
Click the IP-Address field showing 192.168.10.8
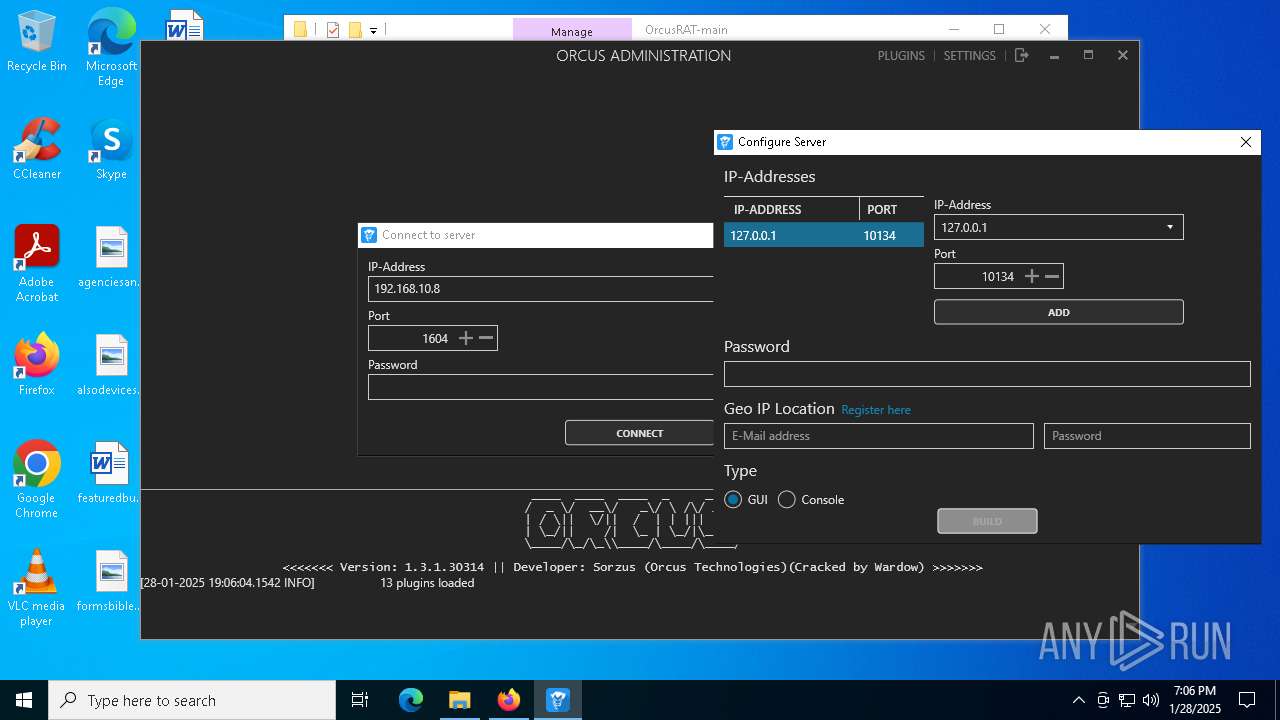coord(540,288)
